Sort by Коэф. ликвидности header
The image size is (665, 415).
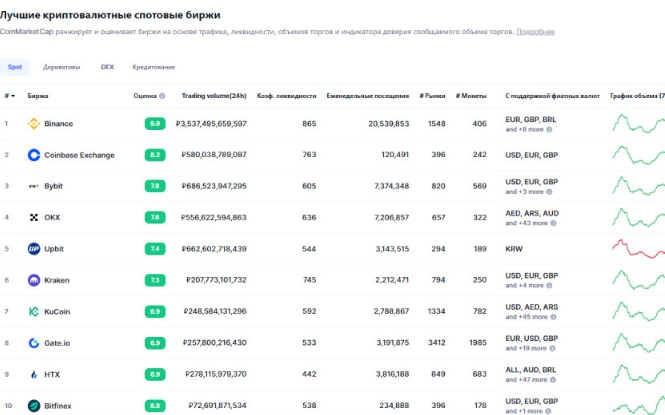[286, 96]
